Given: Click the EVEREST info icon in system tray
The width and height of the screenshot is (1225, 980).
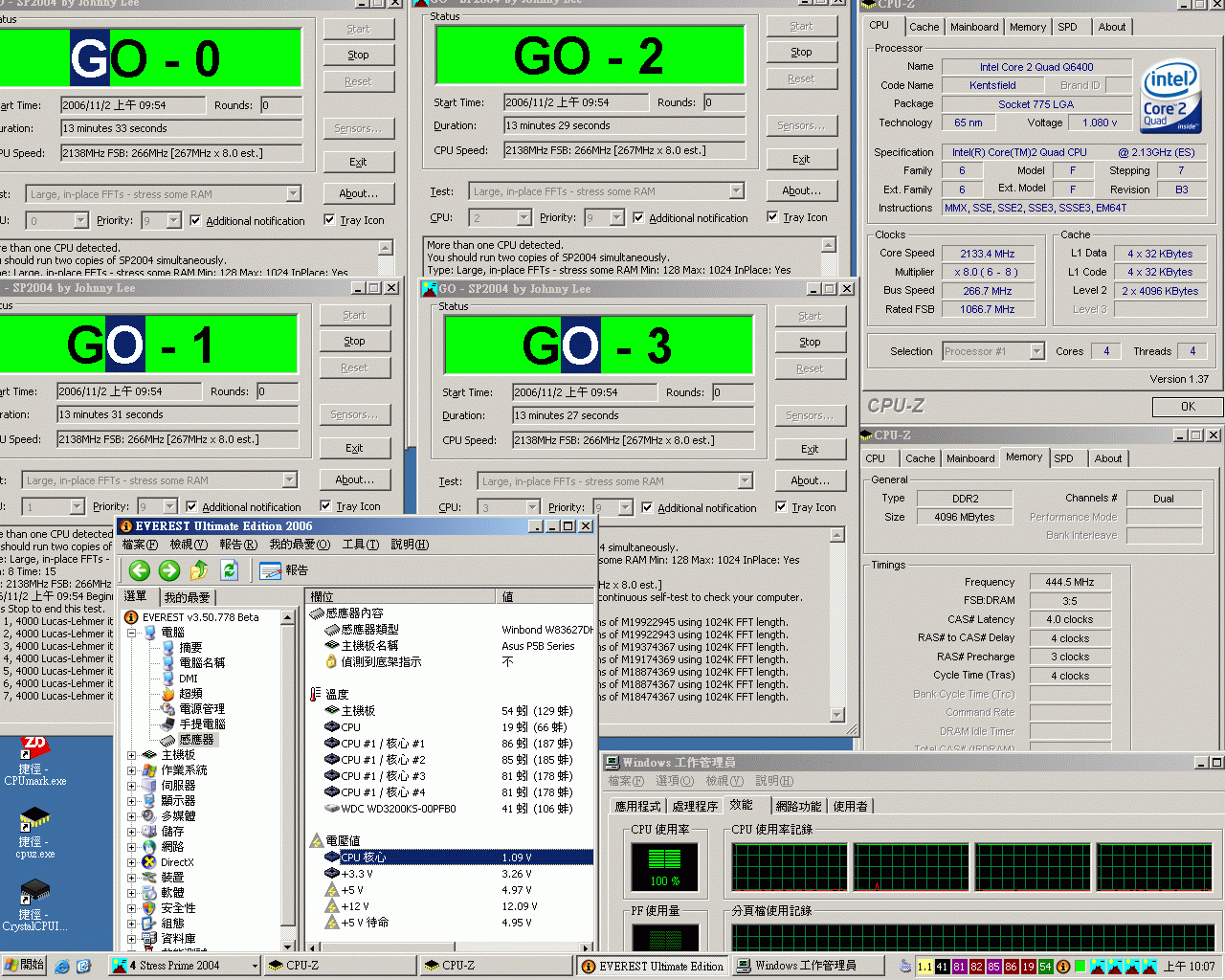Looking at the screenshot, I should 1063,967.
